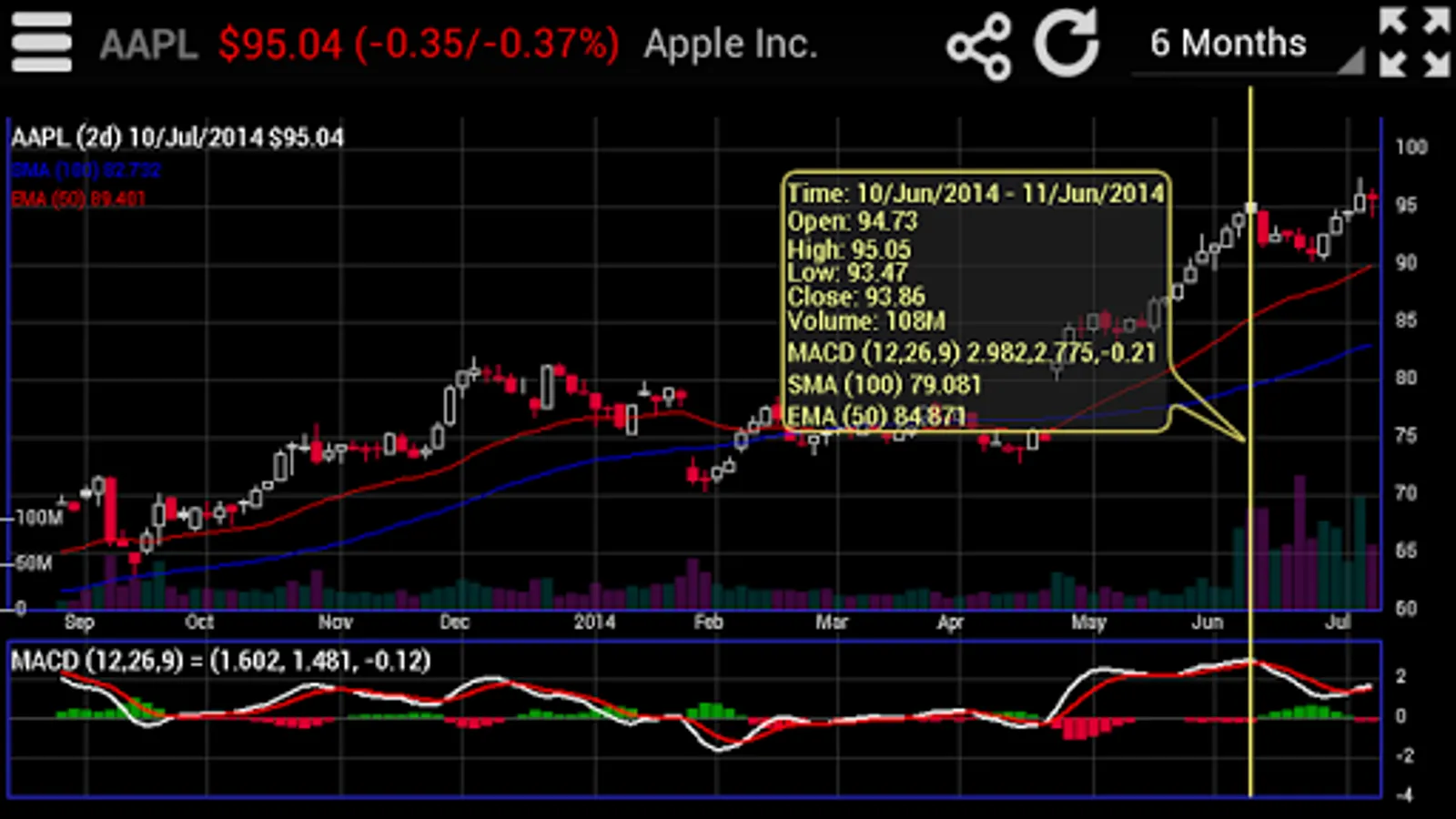
Task: Tap the MACD values in the tooltip
Action: (972, 353)
